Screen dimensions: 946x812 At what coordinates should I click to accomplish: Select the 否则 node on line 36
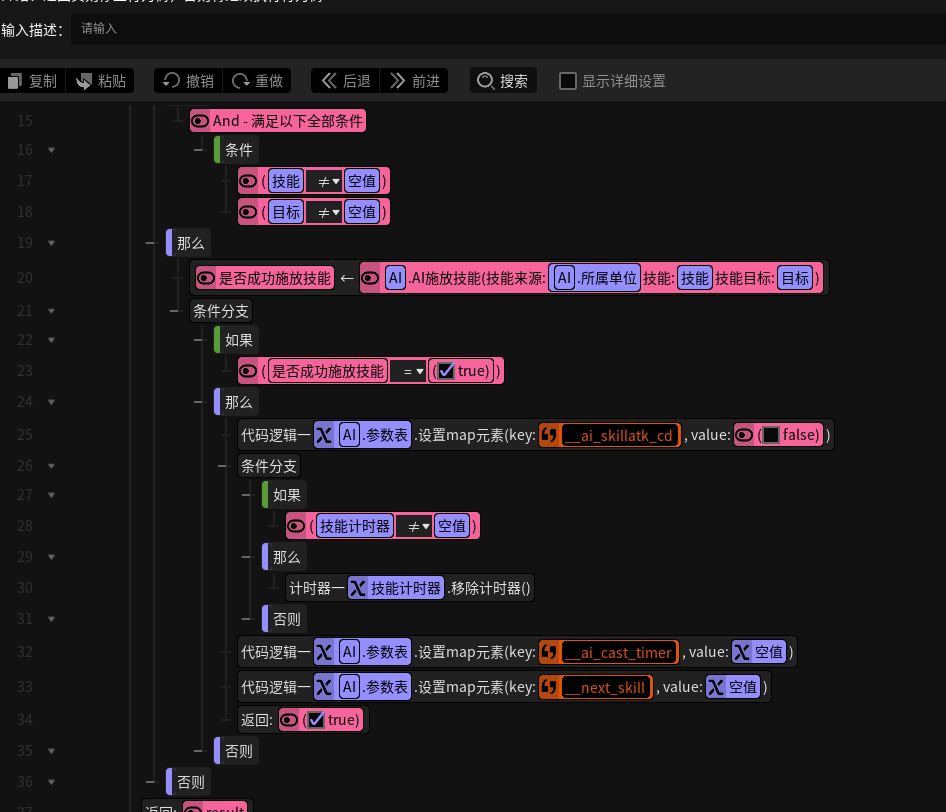coord(191,782)
